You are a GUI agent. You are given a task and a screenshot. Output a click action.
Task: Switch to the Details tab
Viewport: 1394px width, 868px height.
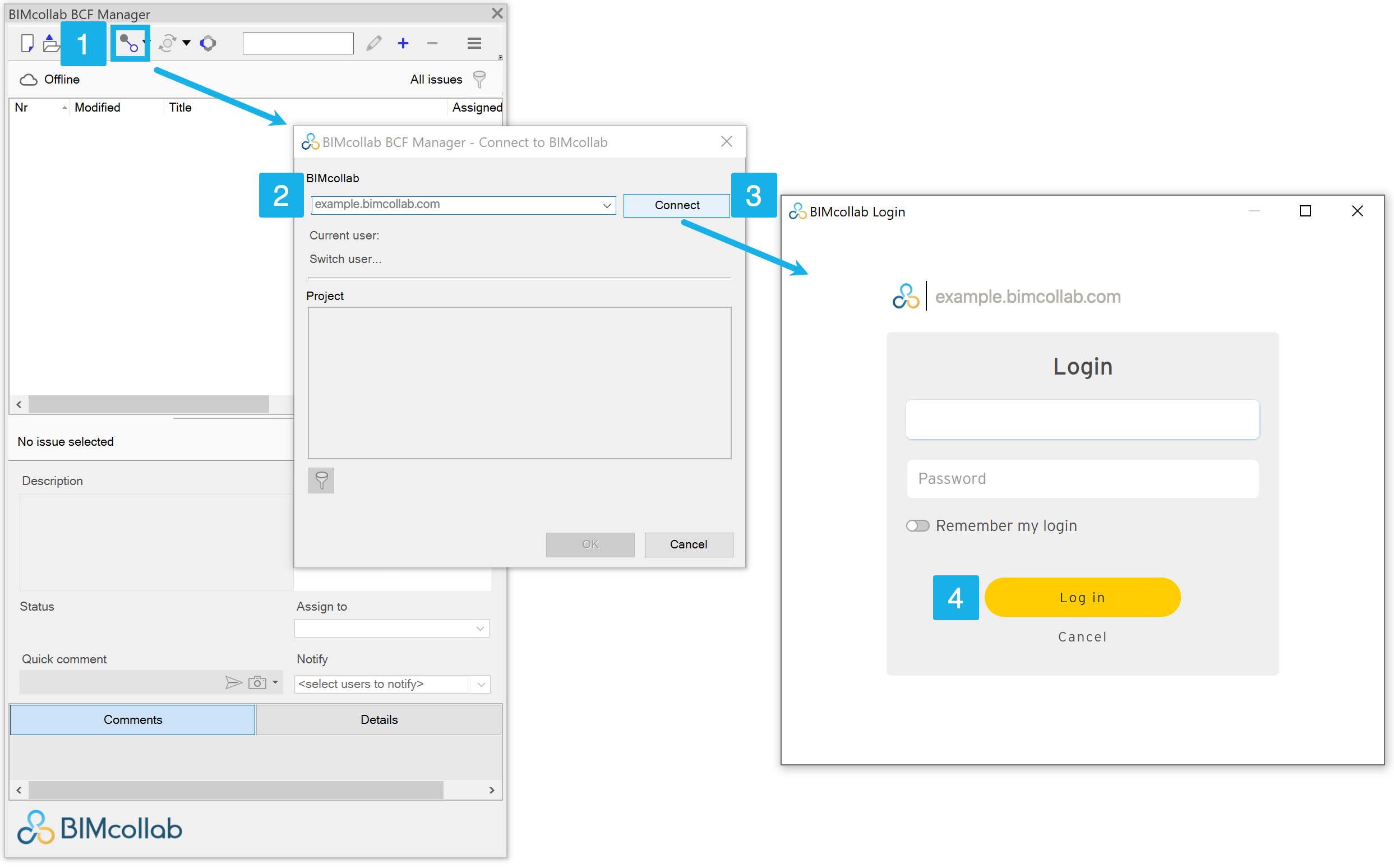tap(379, 720)
